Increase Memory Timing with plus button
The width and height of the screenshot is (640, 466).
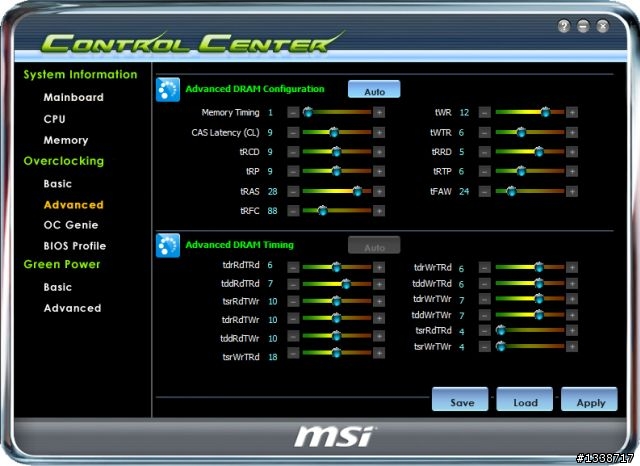379,112
